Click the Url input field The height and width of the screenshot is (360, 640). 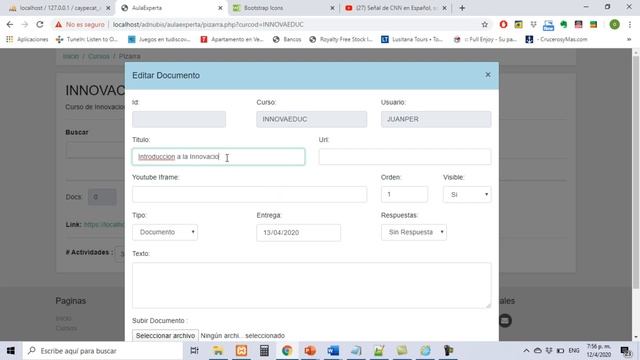pos(405,157)
